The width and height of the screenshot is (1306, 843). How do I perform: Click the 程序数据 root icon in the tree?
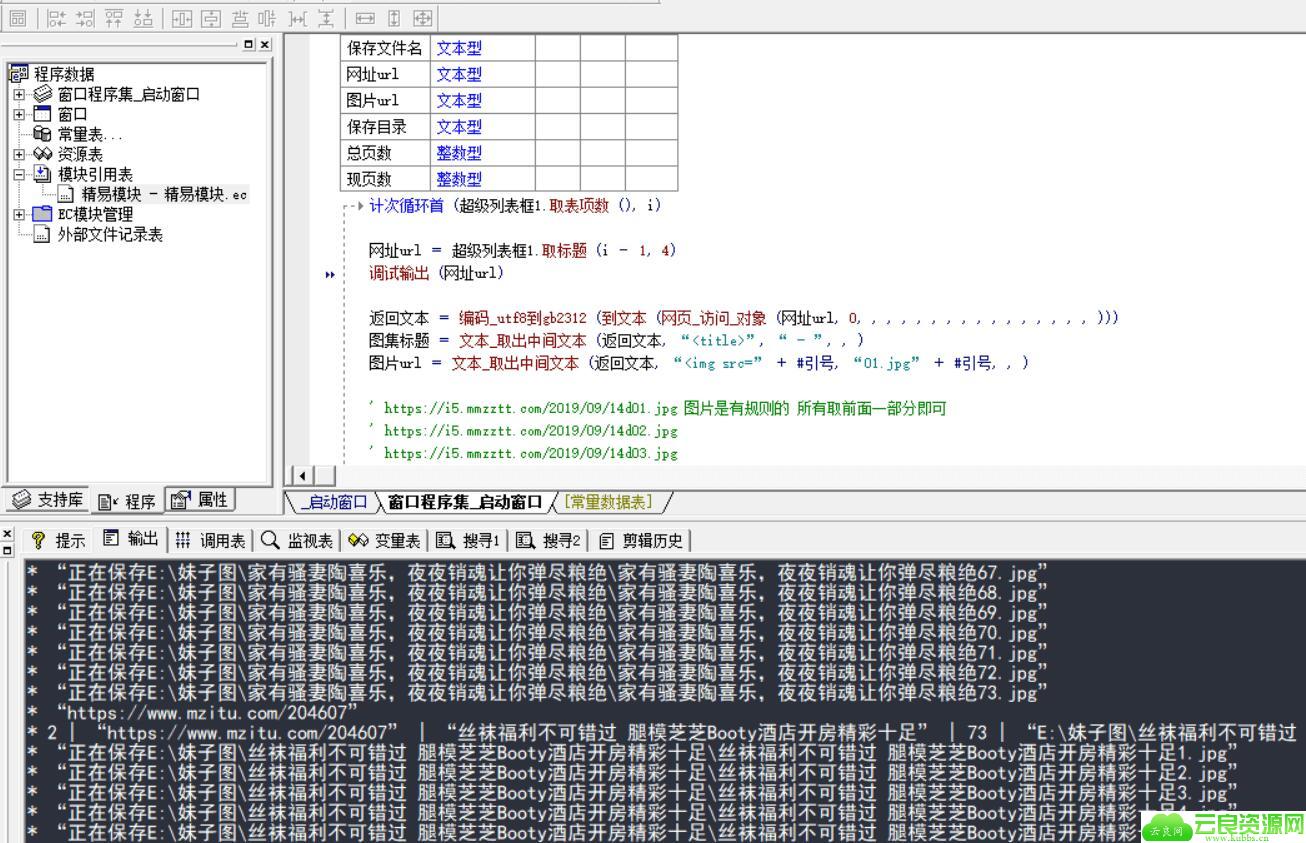click(x=19, y=73)
